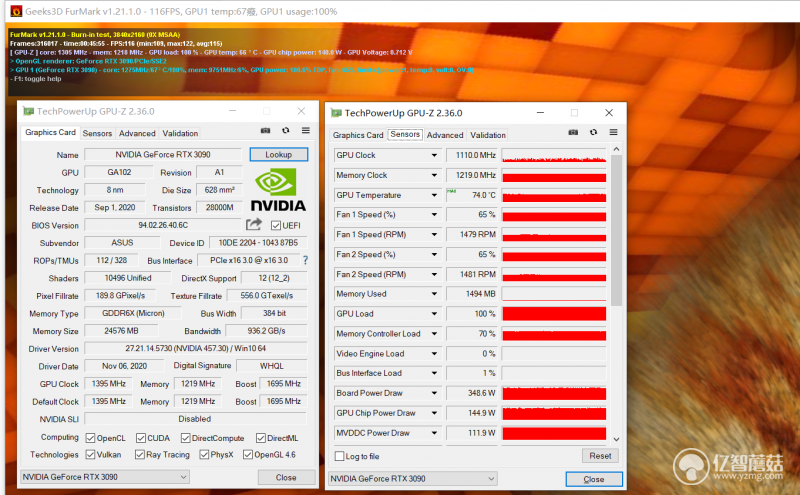Click the NVIDIA logo in GPU-Z
Screen dimensions: 800x495
(278, 190)
